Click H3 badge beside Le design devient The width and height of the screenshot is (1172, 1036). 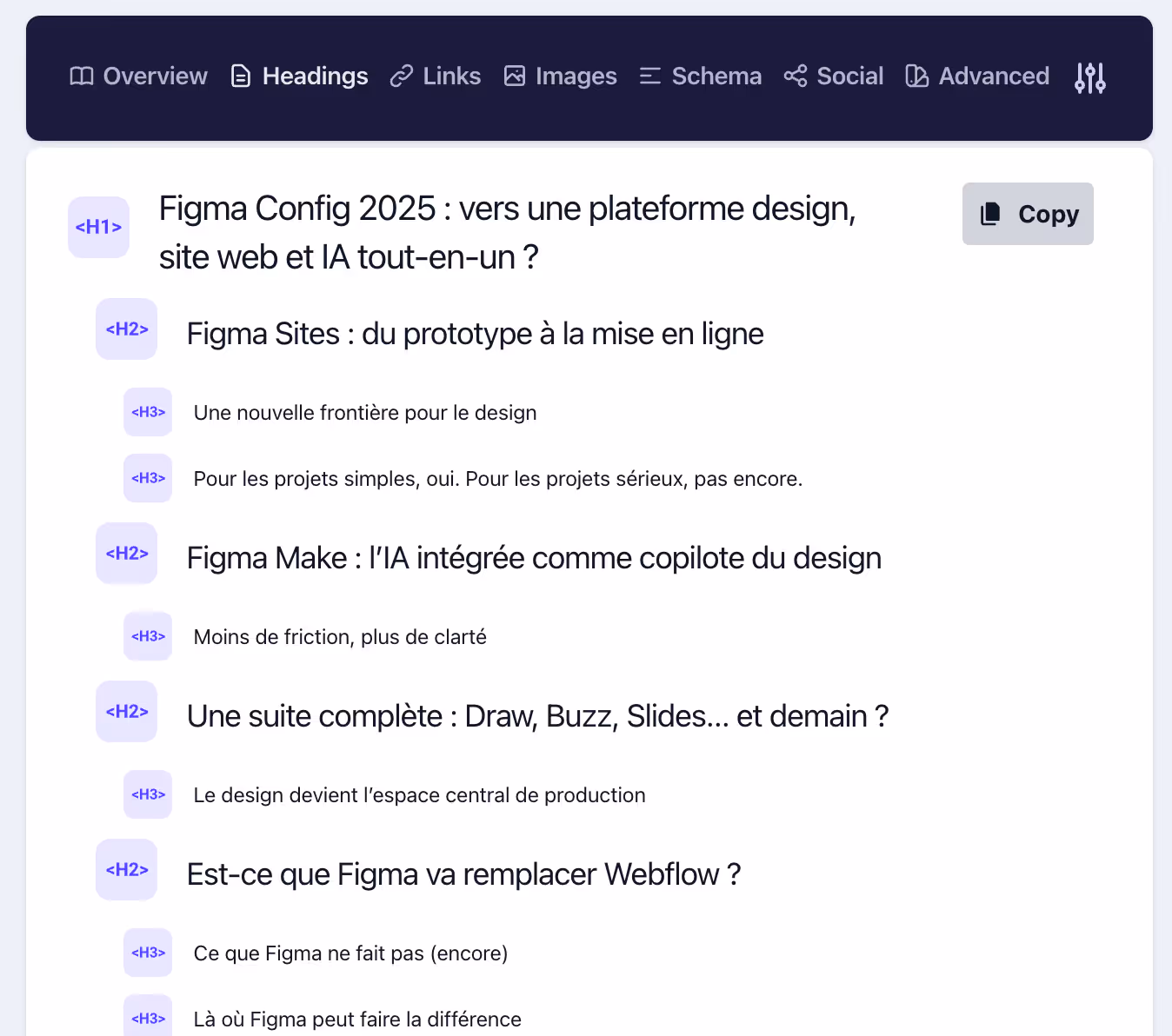click(148, 794)
